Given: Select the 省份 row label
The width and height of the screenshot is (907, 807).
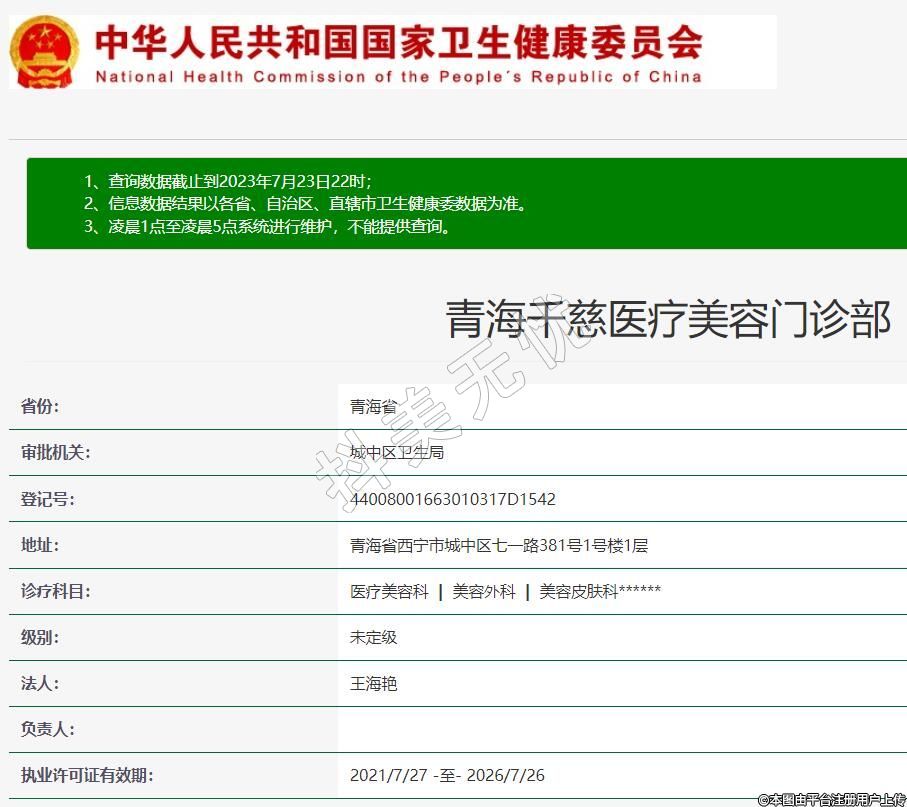Looking at the screenshot, I should (x=40, y=406).
